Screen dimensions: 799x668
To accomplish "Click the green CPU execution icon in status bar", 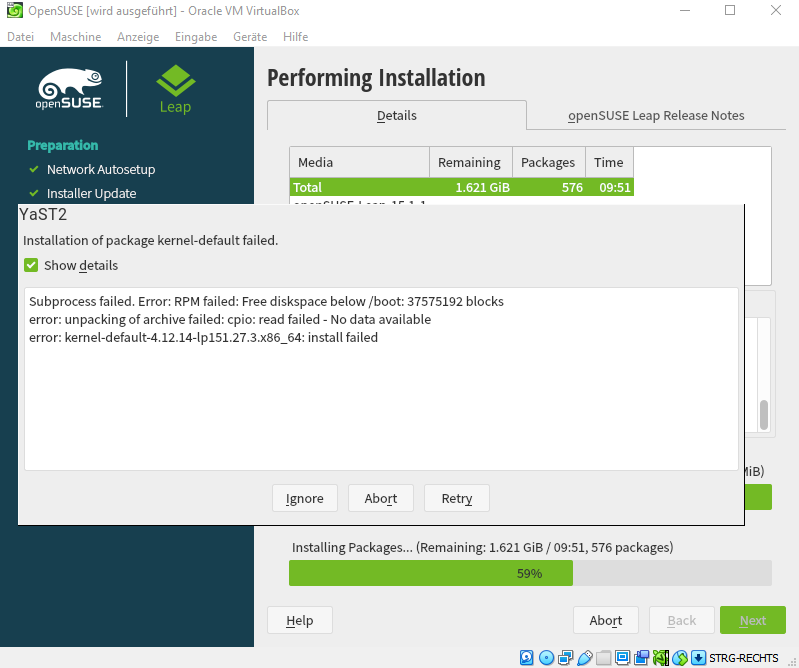I will coord(661,658).
